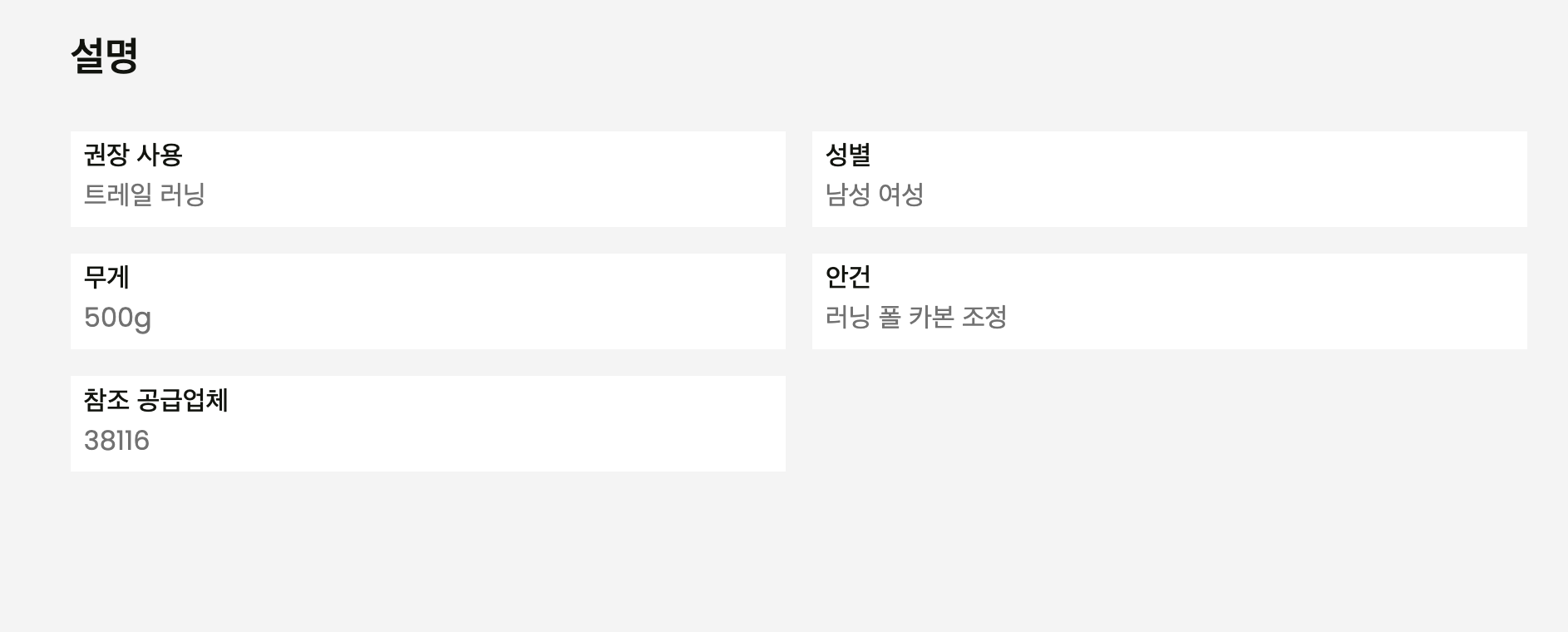Click the 안건 field label
The image size is (1568, 632).
tap(847, 277)
